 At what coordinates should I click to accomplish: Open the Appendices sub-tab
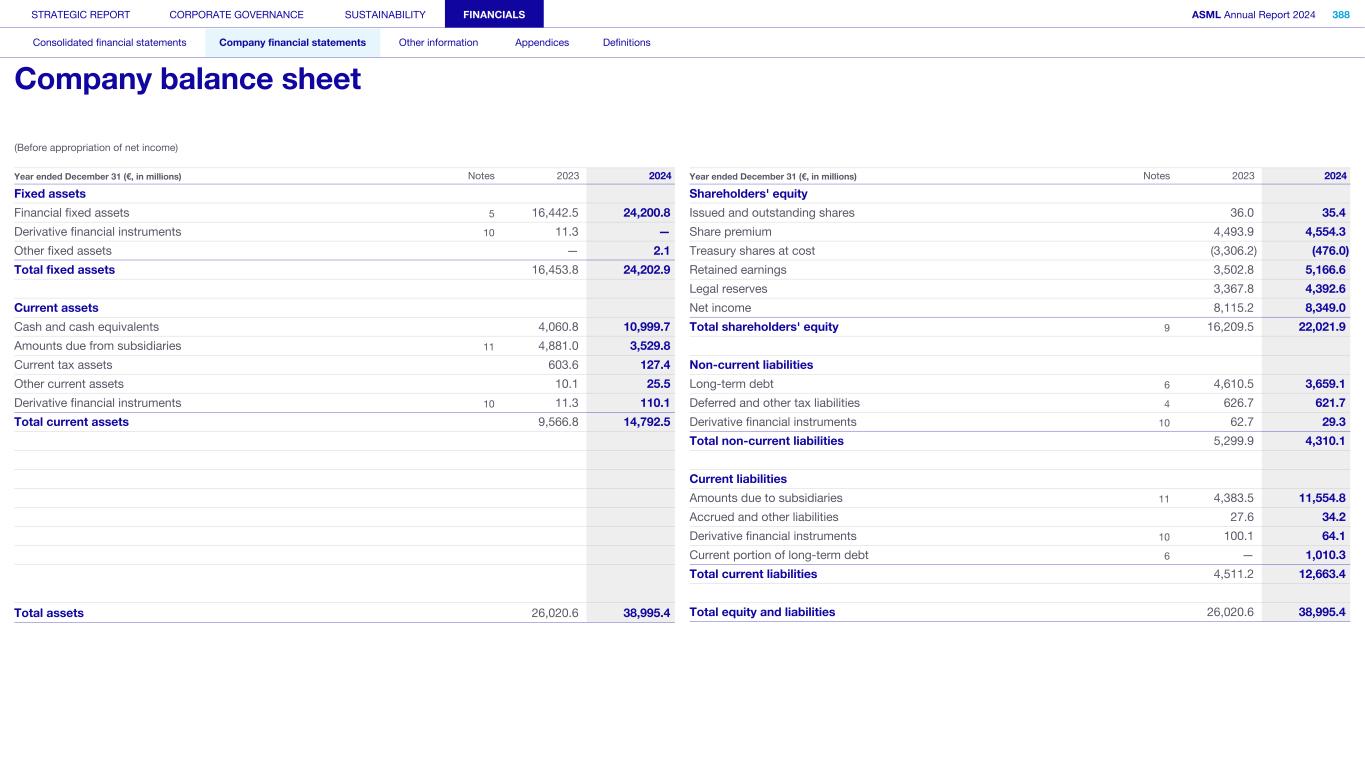[541, 43]
